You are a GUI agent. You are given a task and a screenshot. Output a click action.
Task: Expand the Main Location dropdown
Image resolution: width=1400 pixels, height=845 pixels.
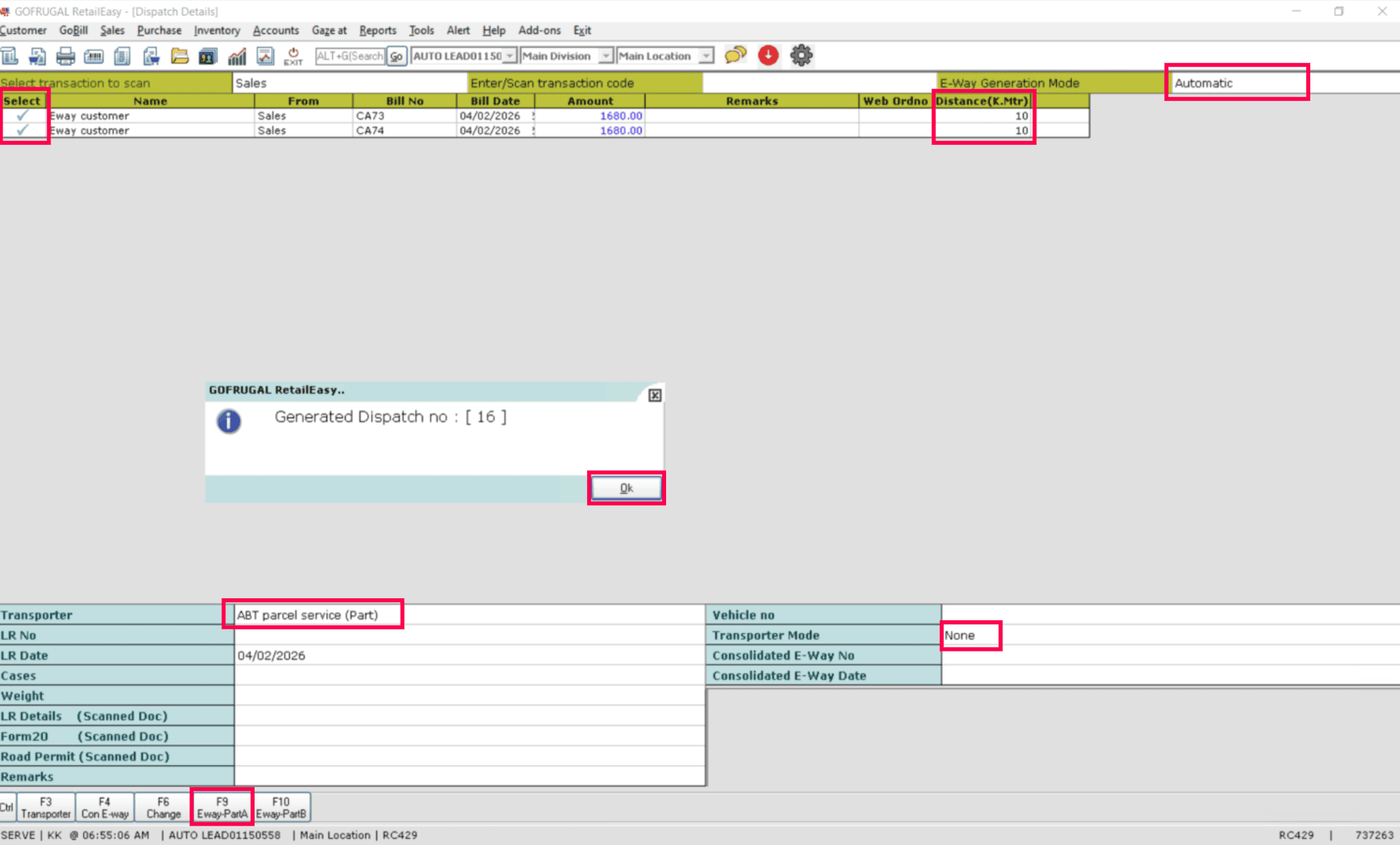tap(707, 56)
